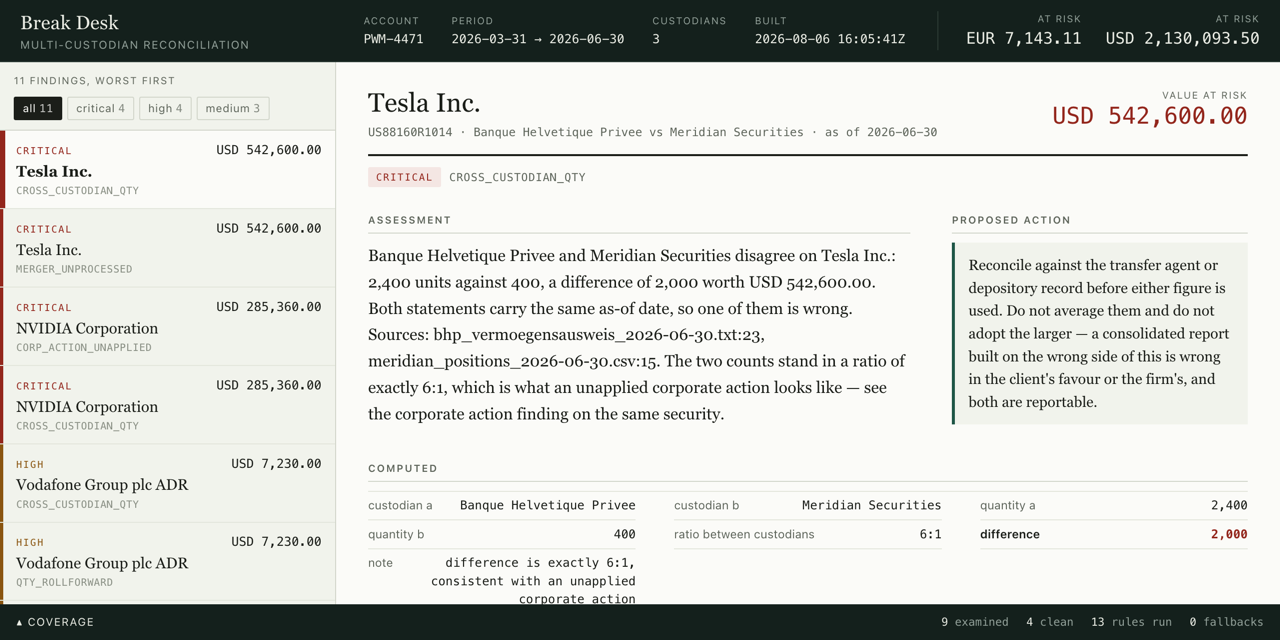Filter findings by 'medium 3'
1280x640 pixels.
233,108
